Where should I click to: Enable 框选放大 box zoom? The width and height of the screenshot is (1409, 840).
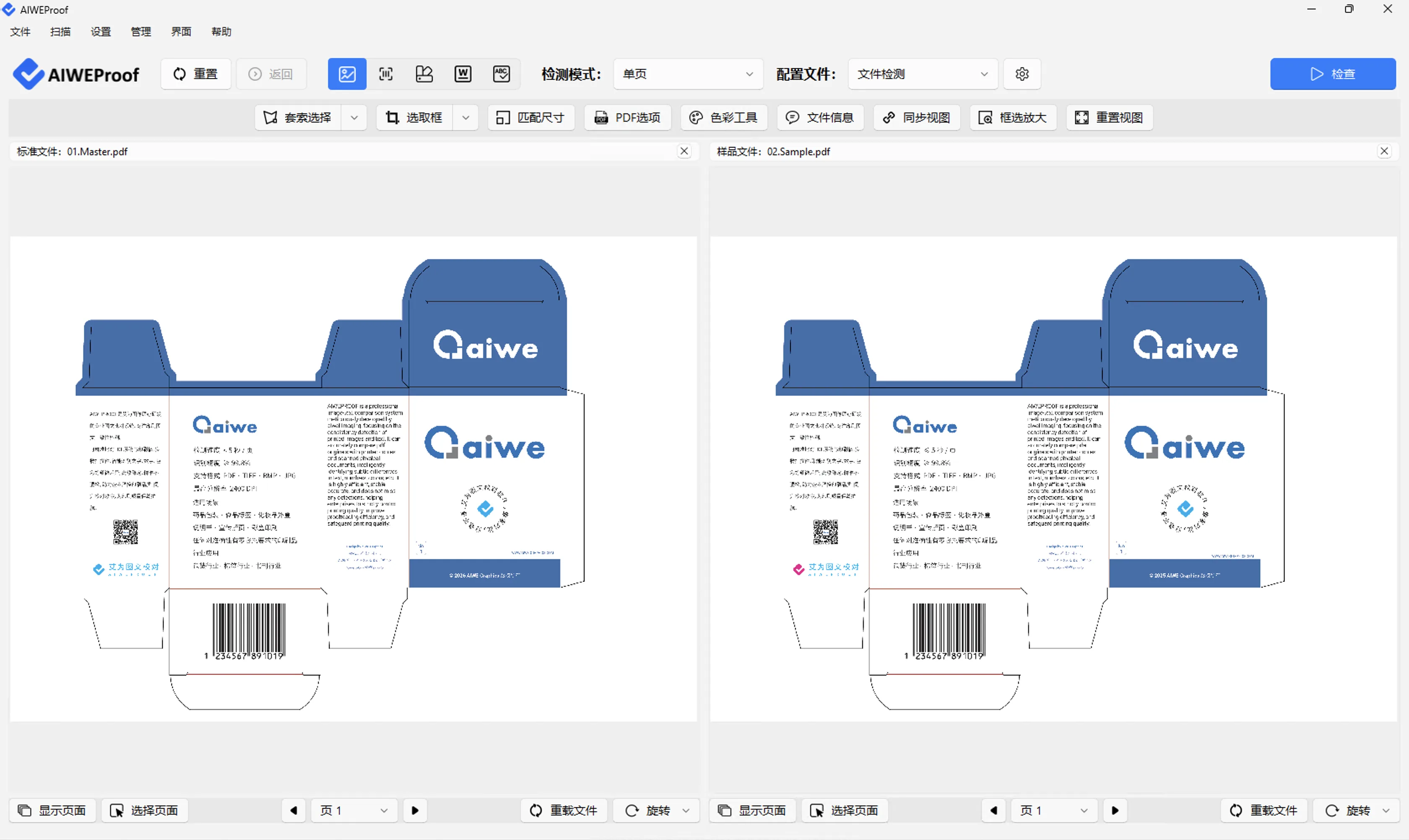tap(1013, 118)
